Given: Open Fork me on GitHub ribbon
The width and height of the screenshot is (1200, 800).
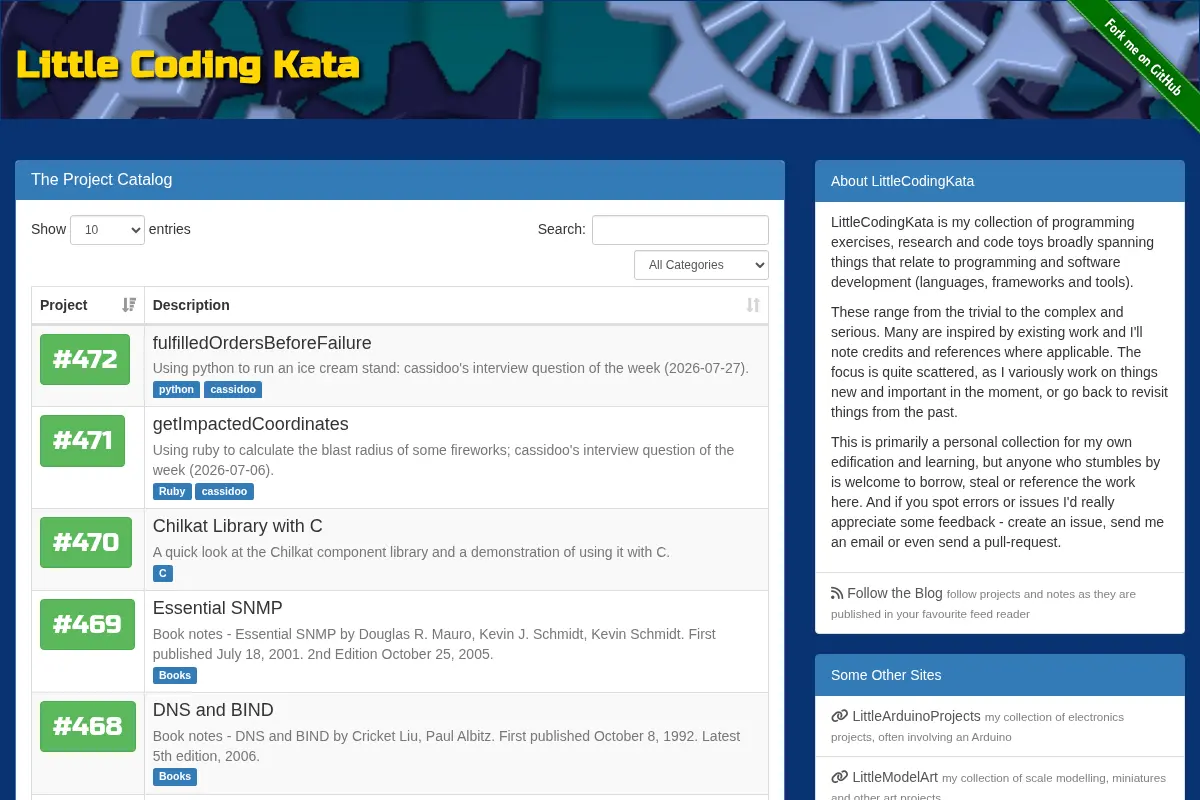Looking at the screenshot, I should pyautogui.click(x=1143, y=57).
